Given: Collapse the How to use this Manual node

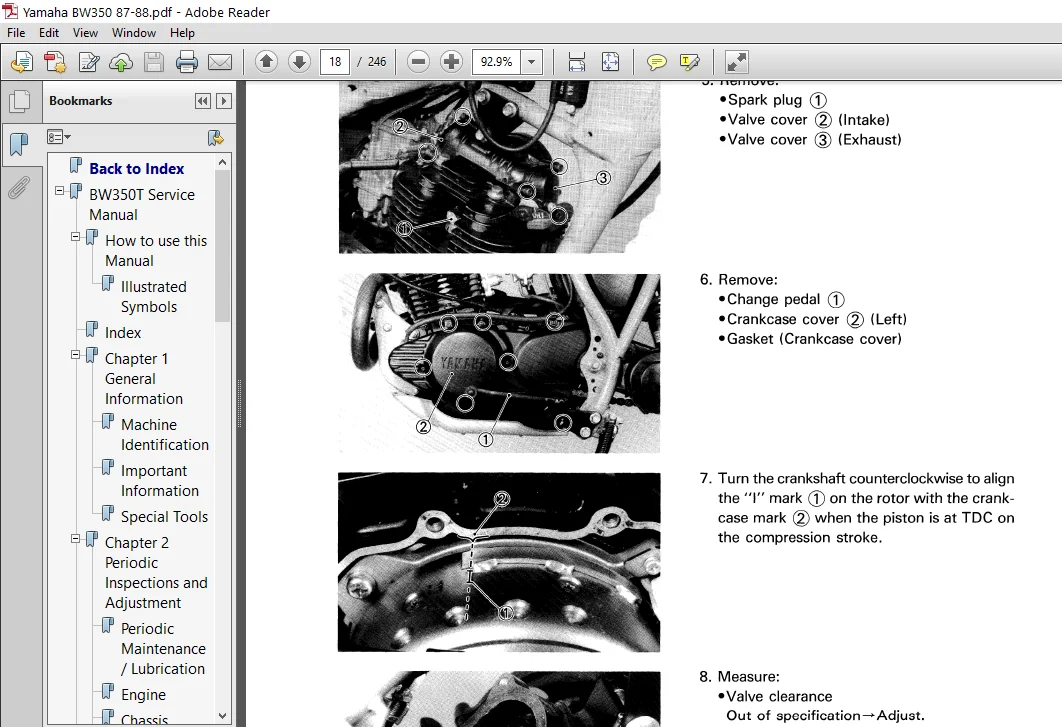Looking at the screenshot, I should (x=76, y=237).
